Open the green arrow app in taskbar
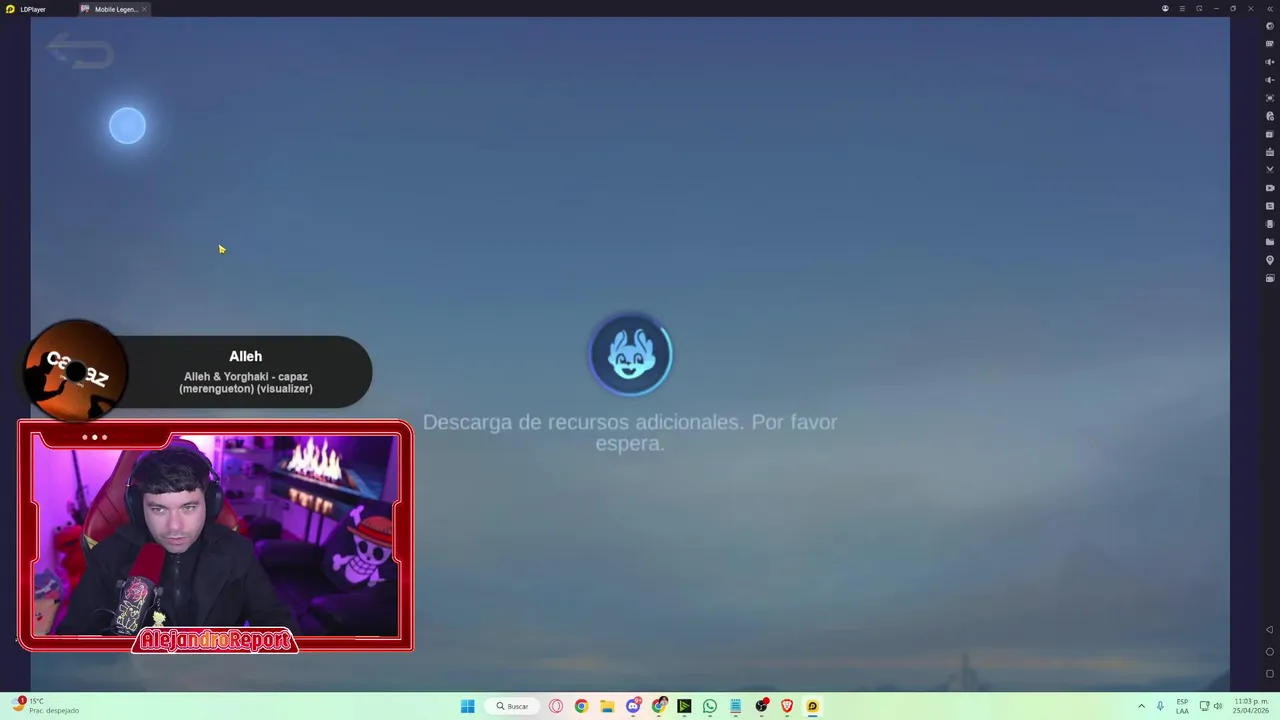The width and height of the screenshot is (1280, 720). point(684,706)
